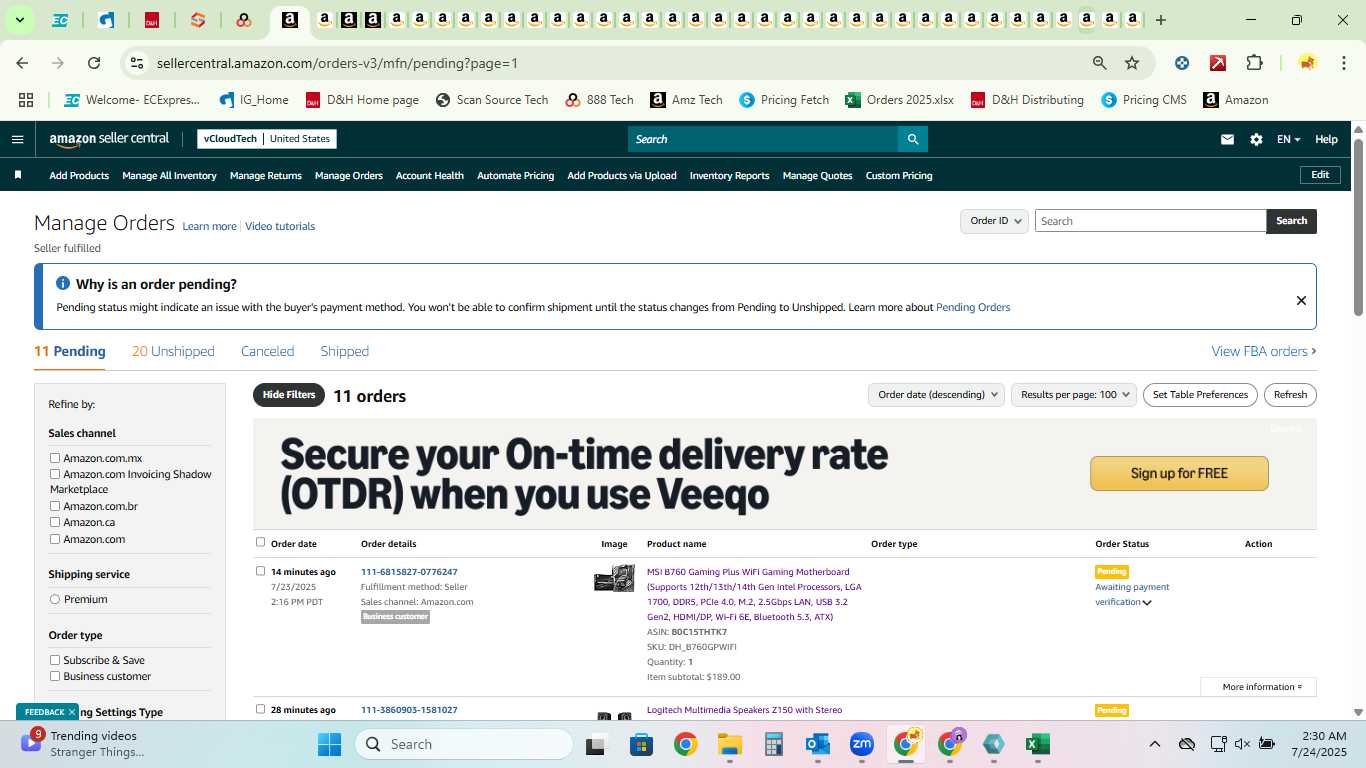Click the order search input next to Order ID

click(x=1150, y=221)
